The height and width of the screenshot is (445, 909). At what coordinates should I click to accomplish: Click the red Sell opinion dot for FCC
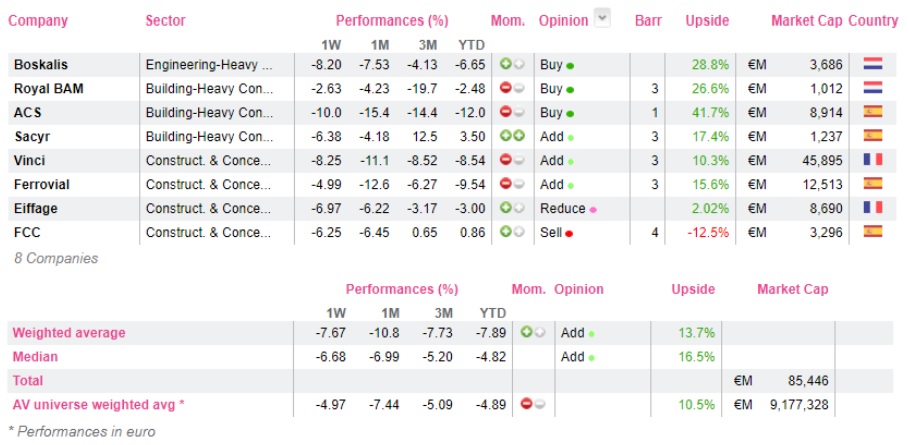pos(569,233)
